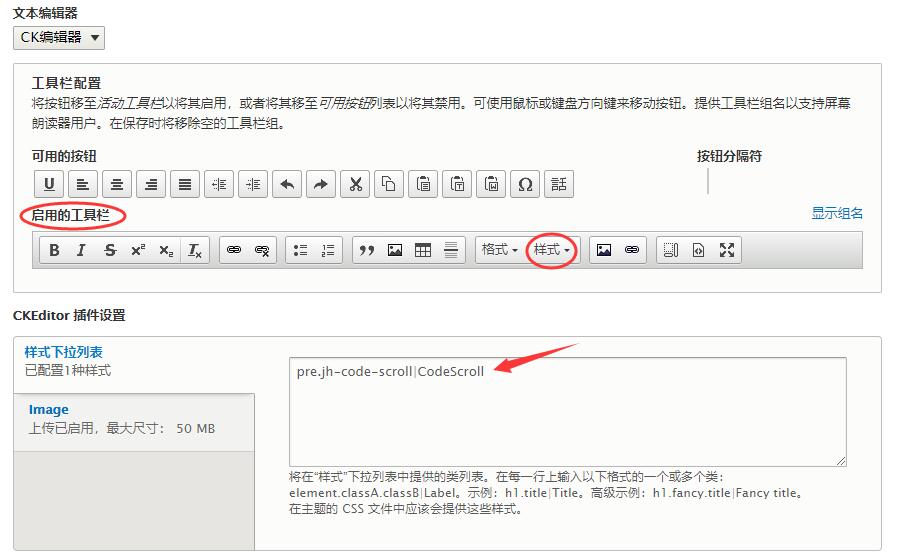Screen dimensions: 903x560
Task: Click the Bold button in active toolbar
Action: point(54,250)
